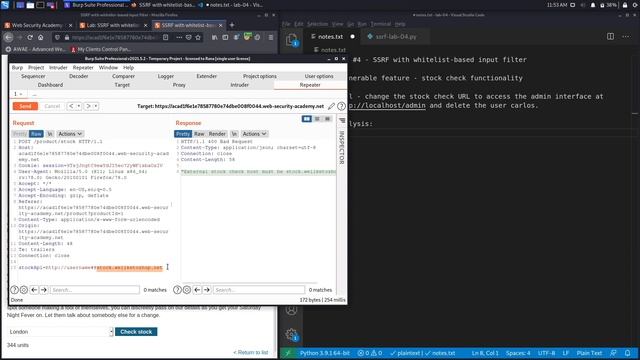Open response search settings gear icon
The height and width of the screenshot is (360, 640).
click(187, 290)
